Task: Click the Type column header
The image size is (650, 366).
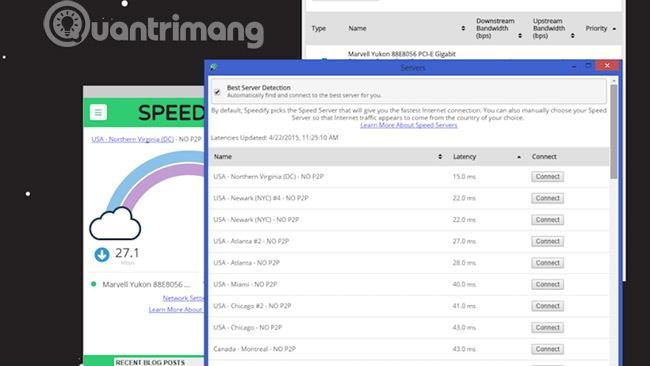Action: 318,29
